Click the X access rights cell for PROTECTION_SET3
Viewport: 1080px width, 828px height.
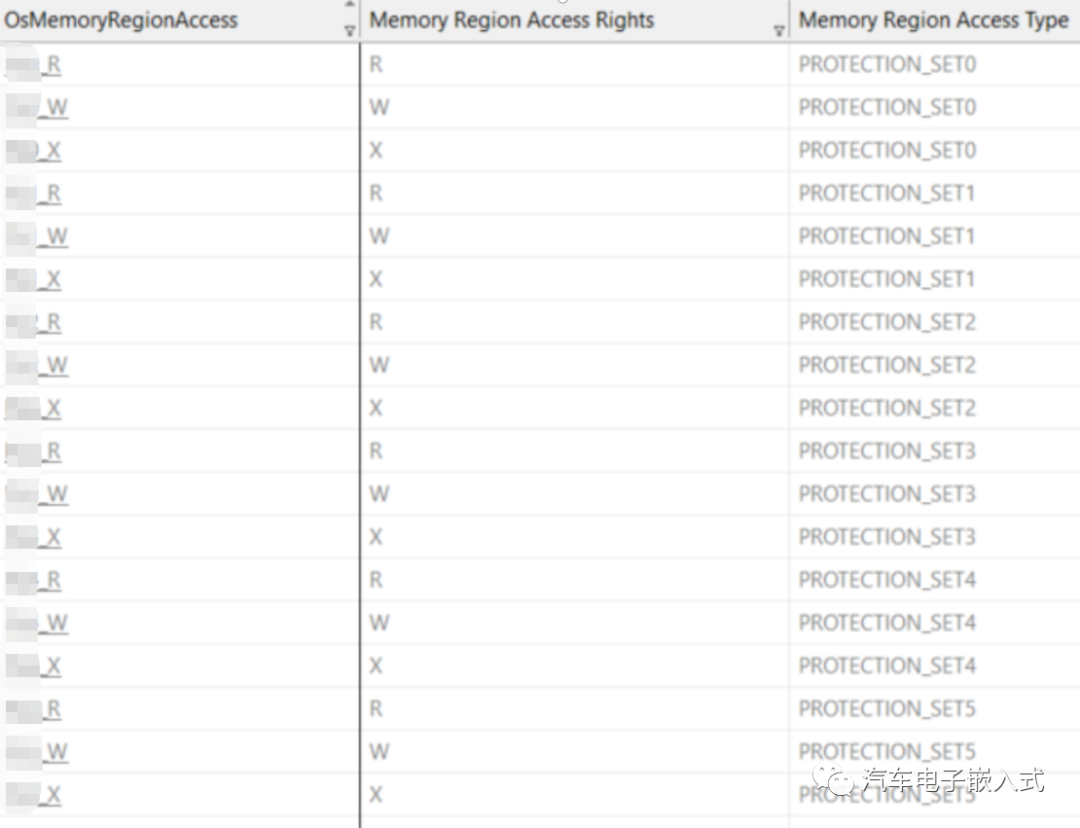point(376,537)
